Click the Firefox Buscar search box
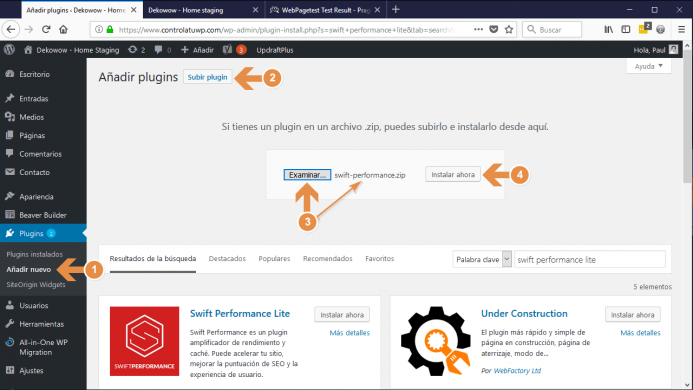The image size is (693, 390). [552, 30]
